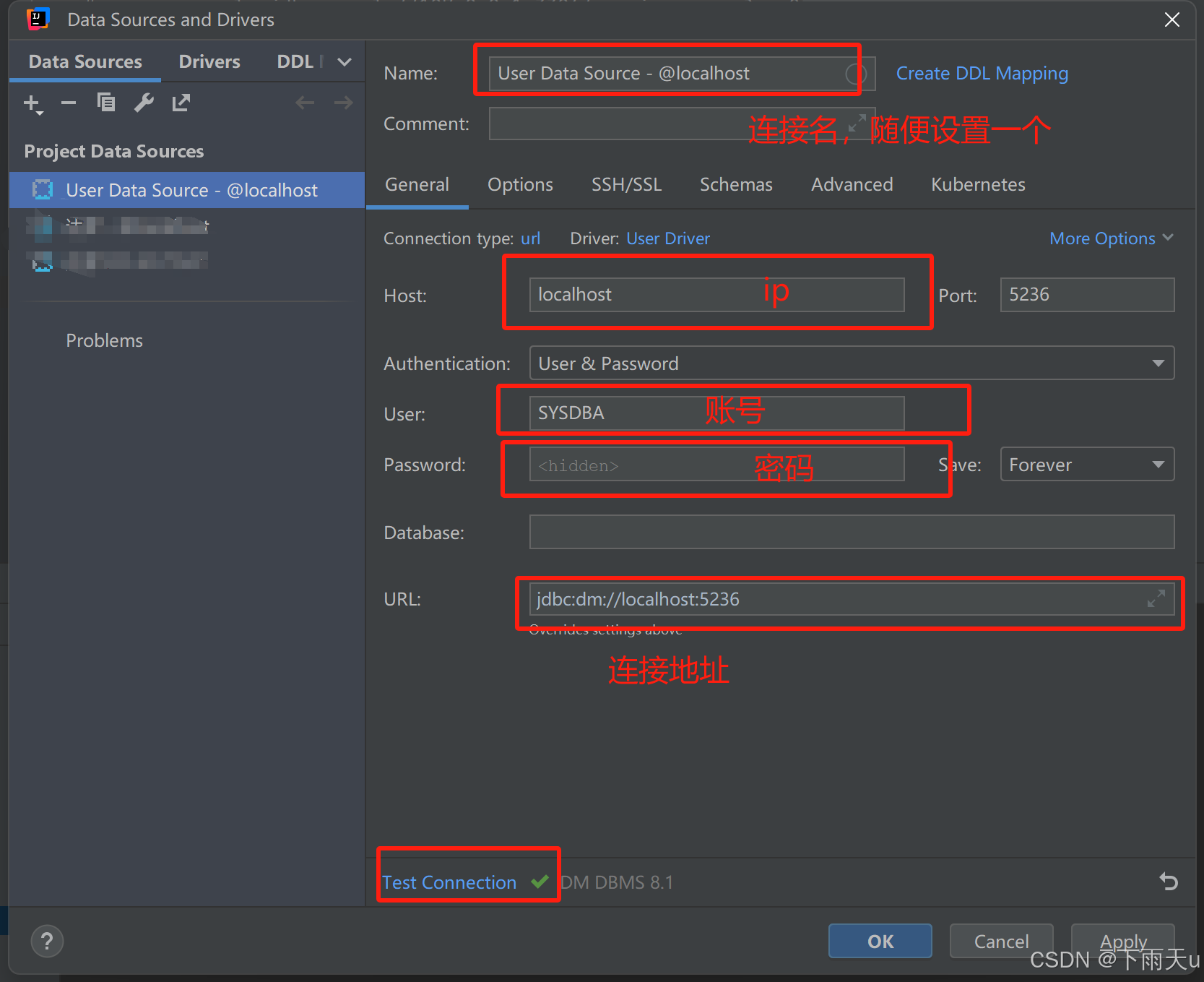Expand the Comment field

857,124
